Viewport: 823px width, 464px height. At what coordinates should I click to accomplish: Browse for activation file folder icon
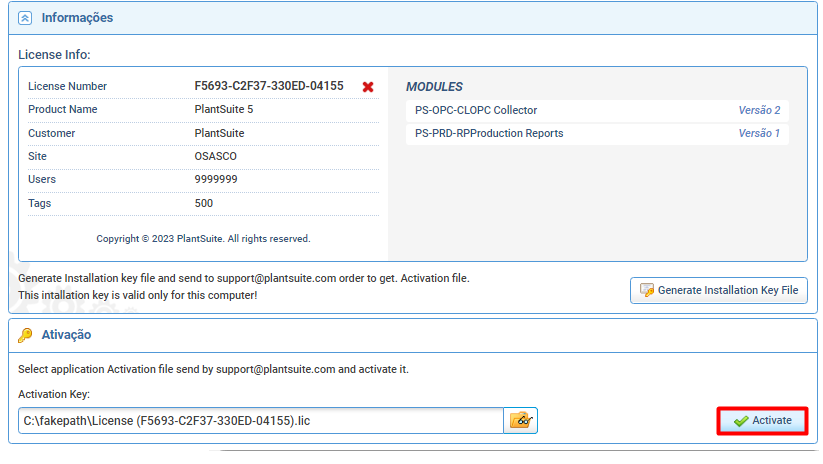pyautogui.click(x=521, y=420)
